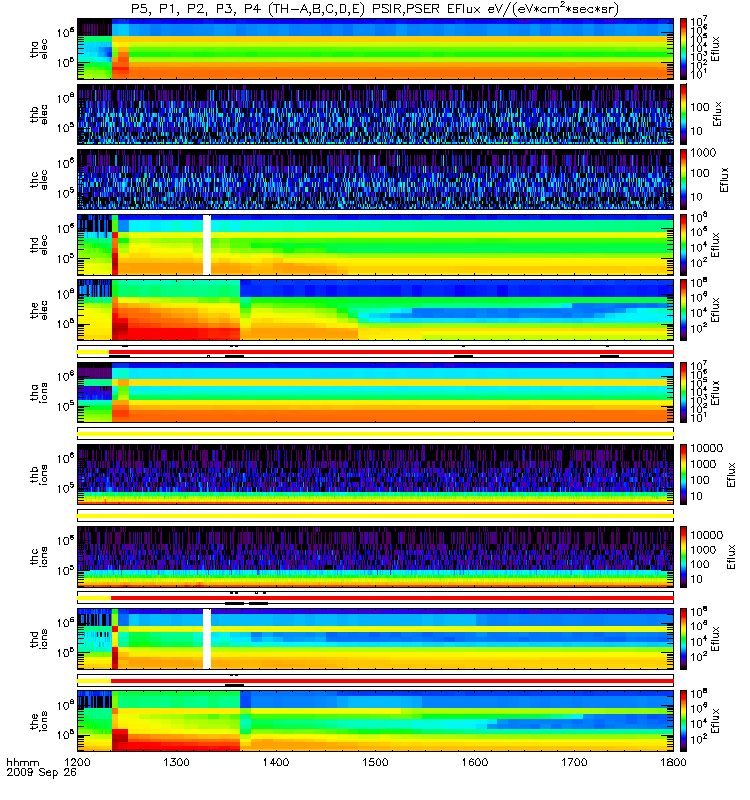
Task: Click the 'tha ions' panel label
Action: click(39, 393)
